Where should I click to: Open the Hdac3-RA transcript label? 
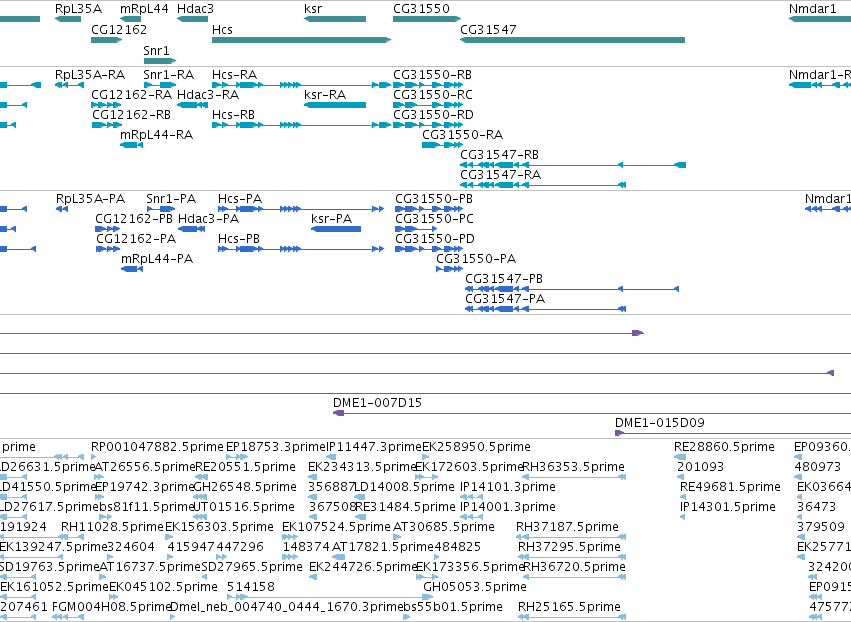(x=208, y=94)
